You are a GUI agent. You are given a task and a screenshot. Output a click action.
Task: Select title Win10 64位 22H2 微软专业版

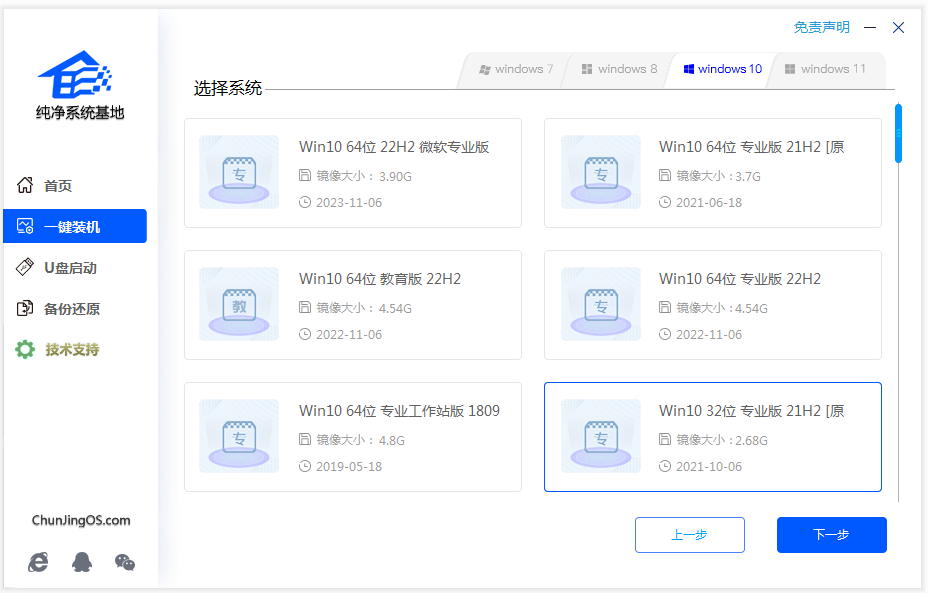pos(394,147)
